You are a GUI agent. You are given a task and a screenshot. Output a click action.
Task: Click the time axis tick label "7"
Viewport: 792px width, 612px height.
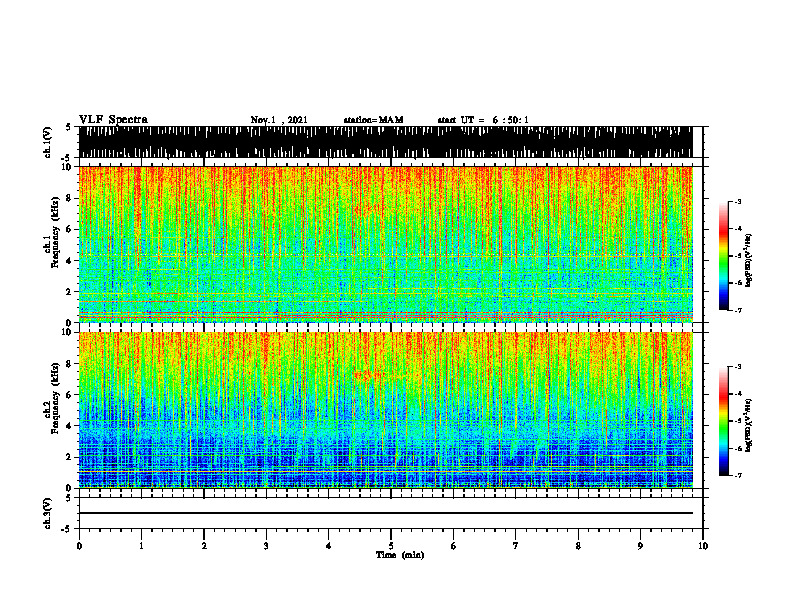coord(516,546)
